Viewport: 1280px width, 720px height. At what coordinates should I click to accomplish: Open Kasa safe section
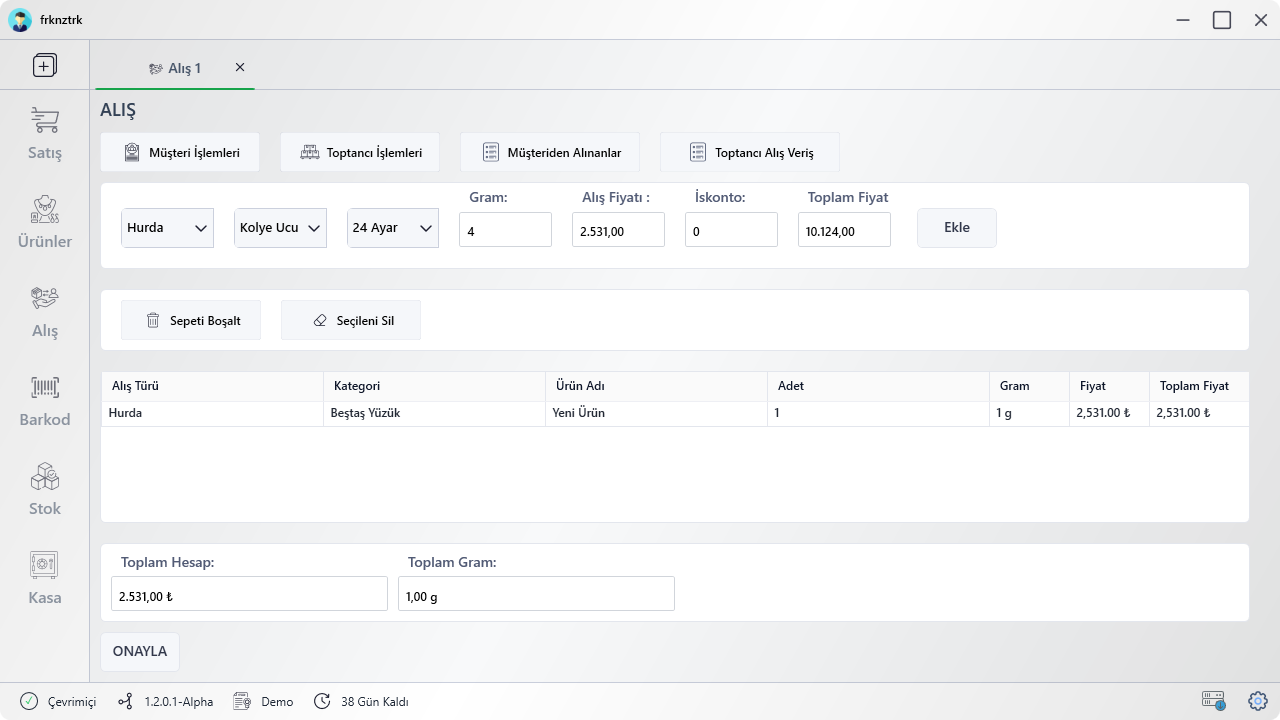pyautogui.click(x=44, y=578)
